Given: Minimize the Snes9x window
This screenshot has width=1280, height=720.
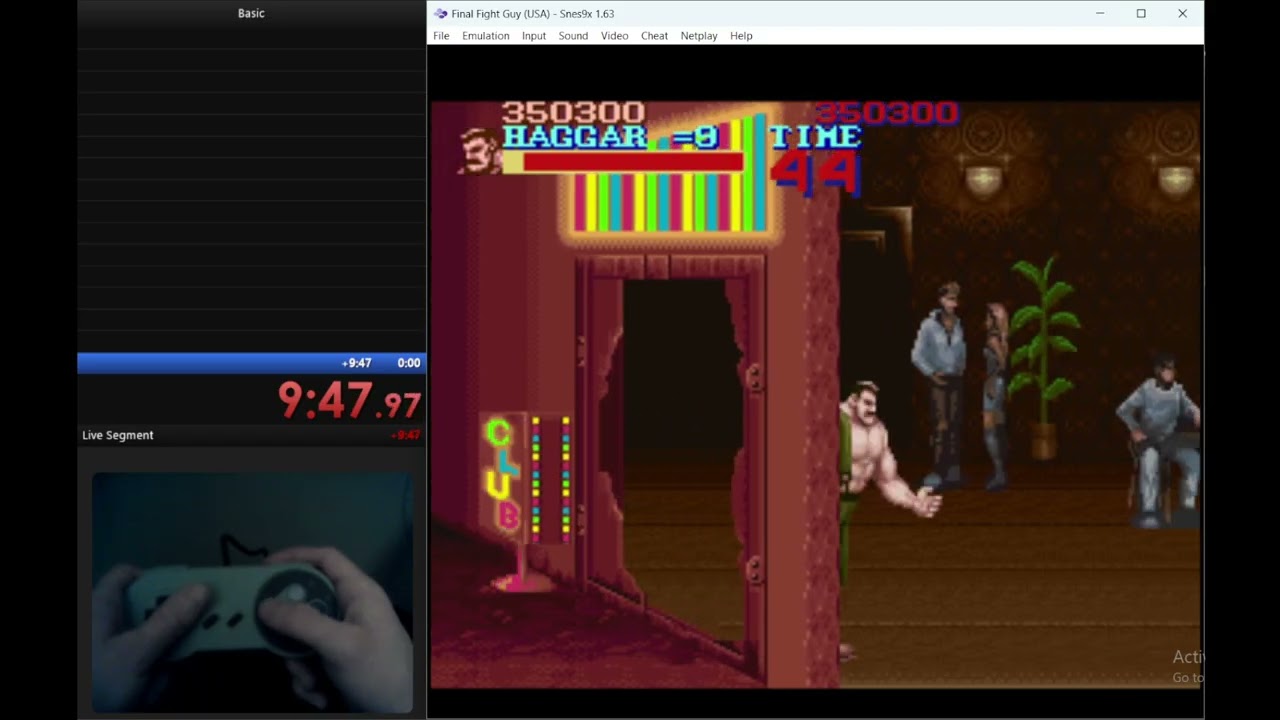Looking at the screenshot, I should pyautogui.click(x=1100, y=14).
